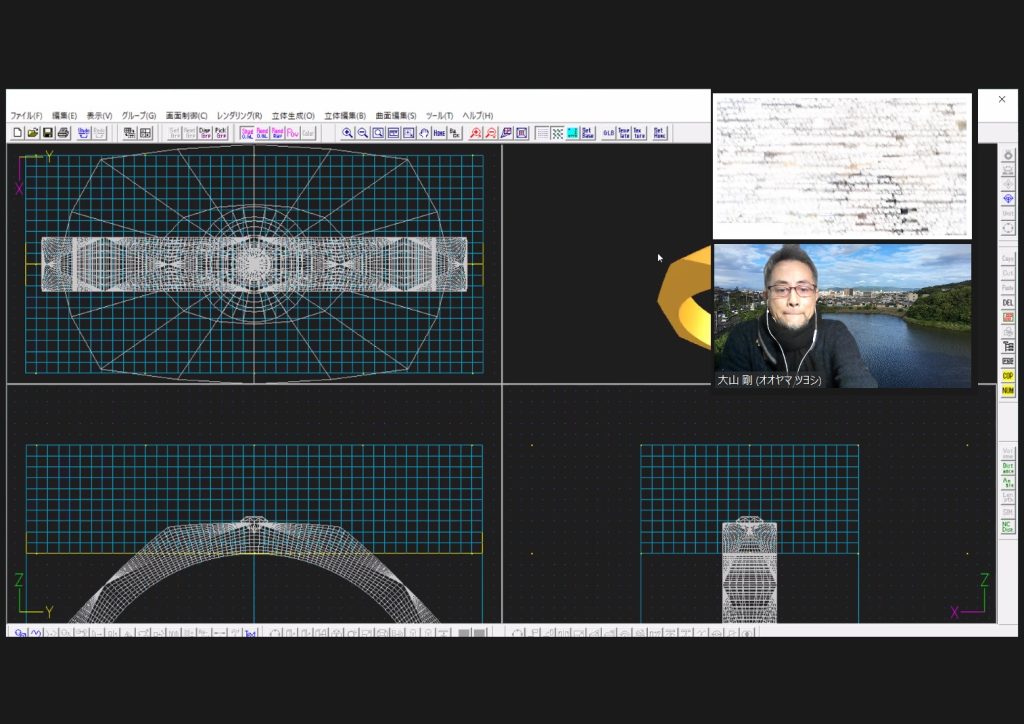Expand the 立体生成(O) menu
Viewport: 1024px width, 724px height.
click(293, 116)
